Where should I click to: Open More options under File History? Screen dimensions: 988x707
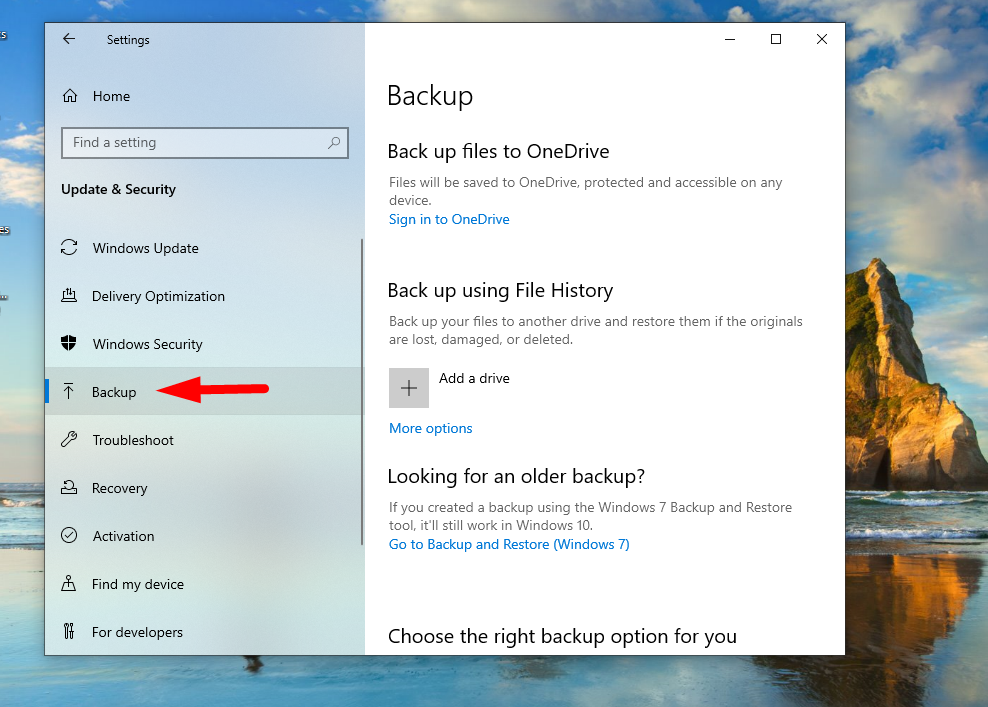coord(430,428)
